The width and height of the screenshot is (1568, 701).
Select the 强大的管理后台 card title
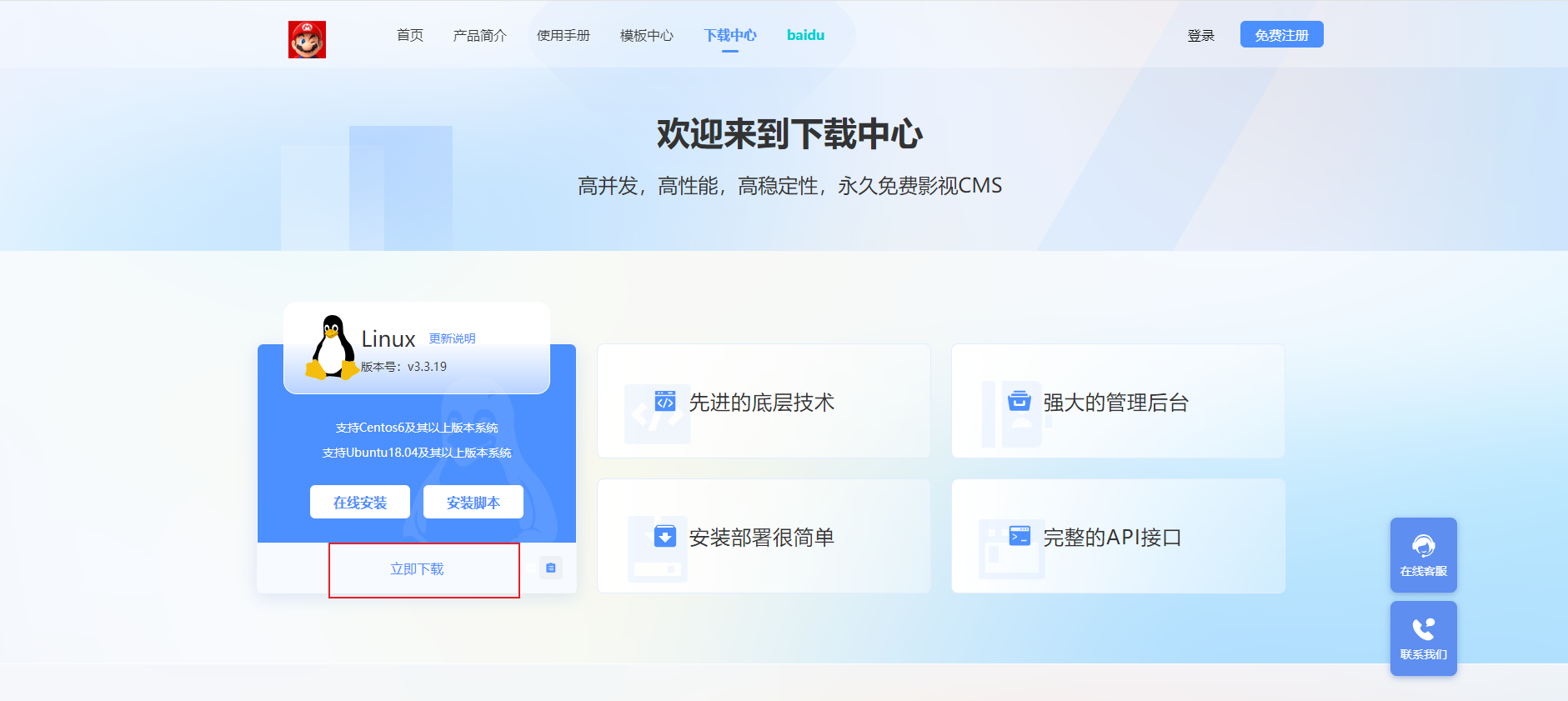(1115, 403)
